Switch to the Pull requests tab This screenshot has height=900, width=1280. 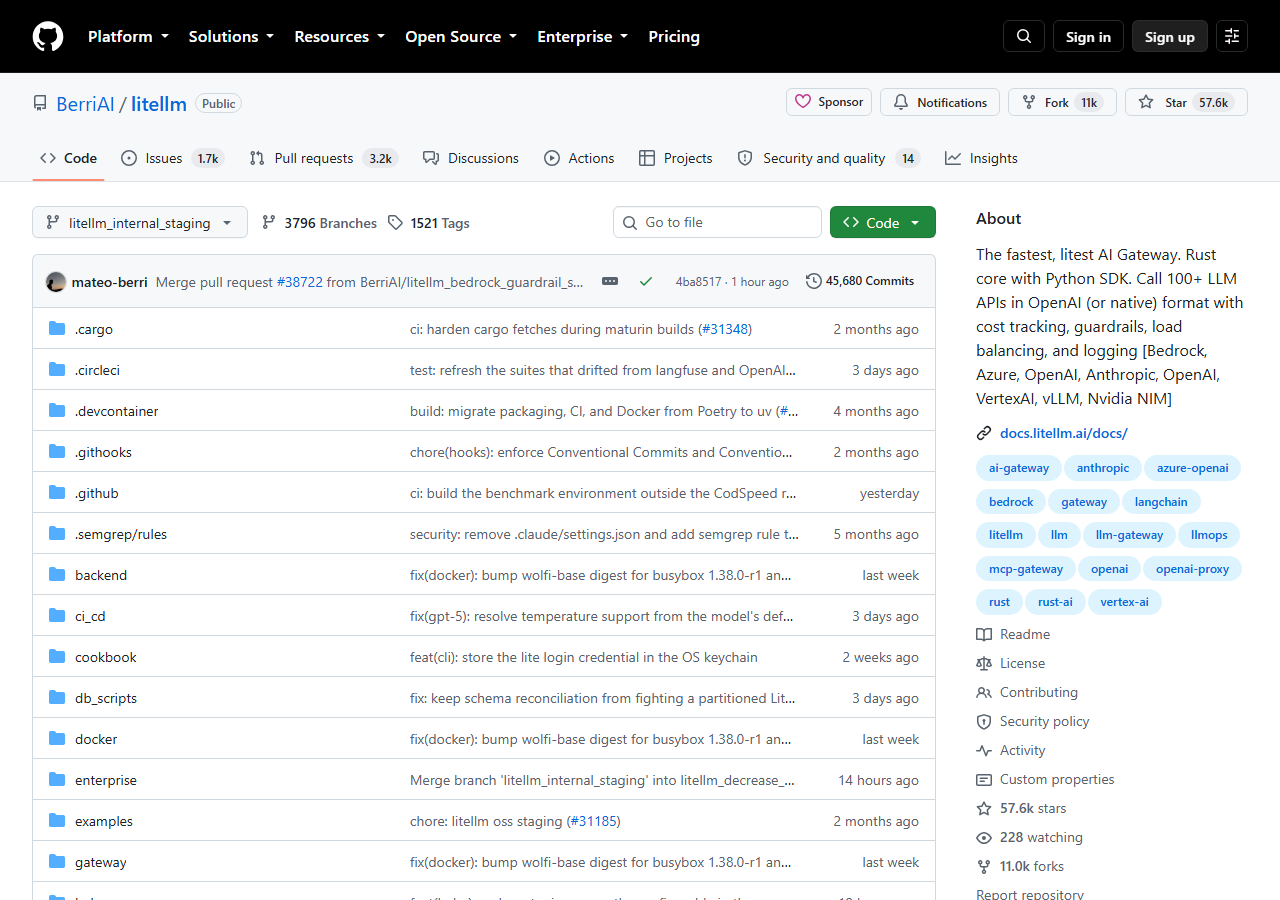[323, 158]
